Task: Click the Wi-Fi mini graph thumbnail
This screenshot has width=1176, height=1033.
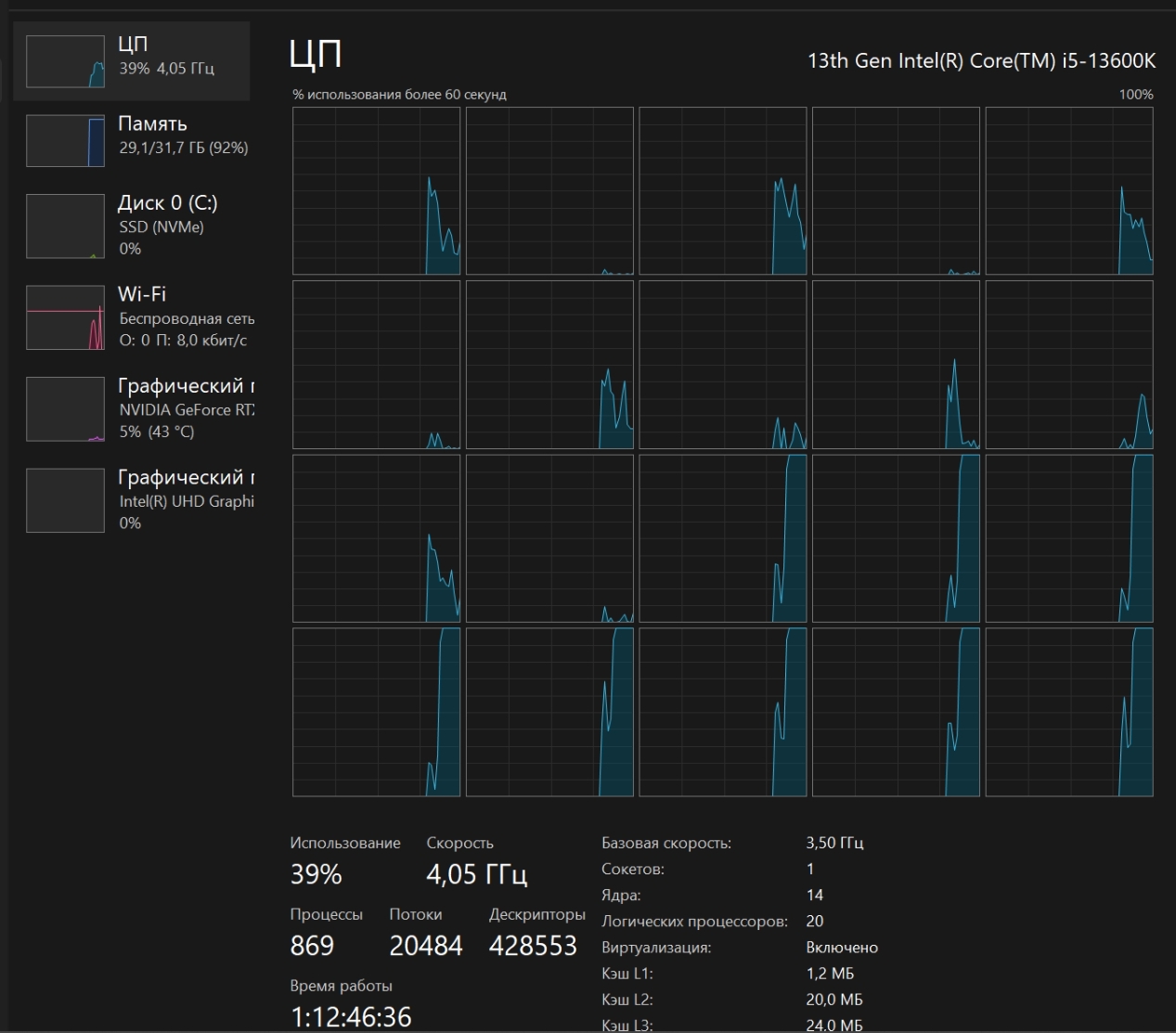Action: (x=65, y=317)
